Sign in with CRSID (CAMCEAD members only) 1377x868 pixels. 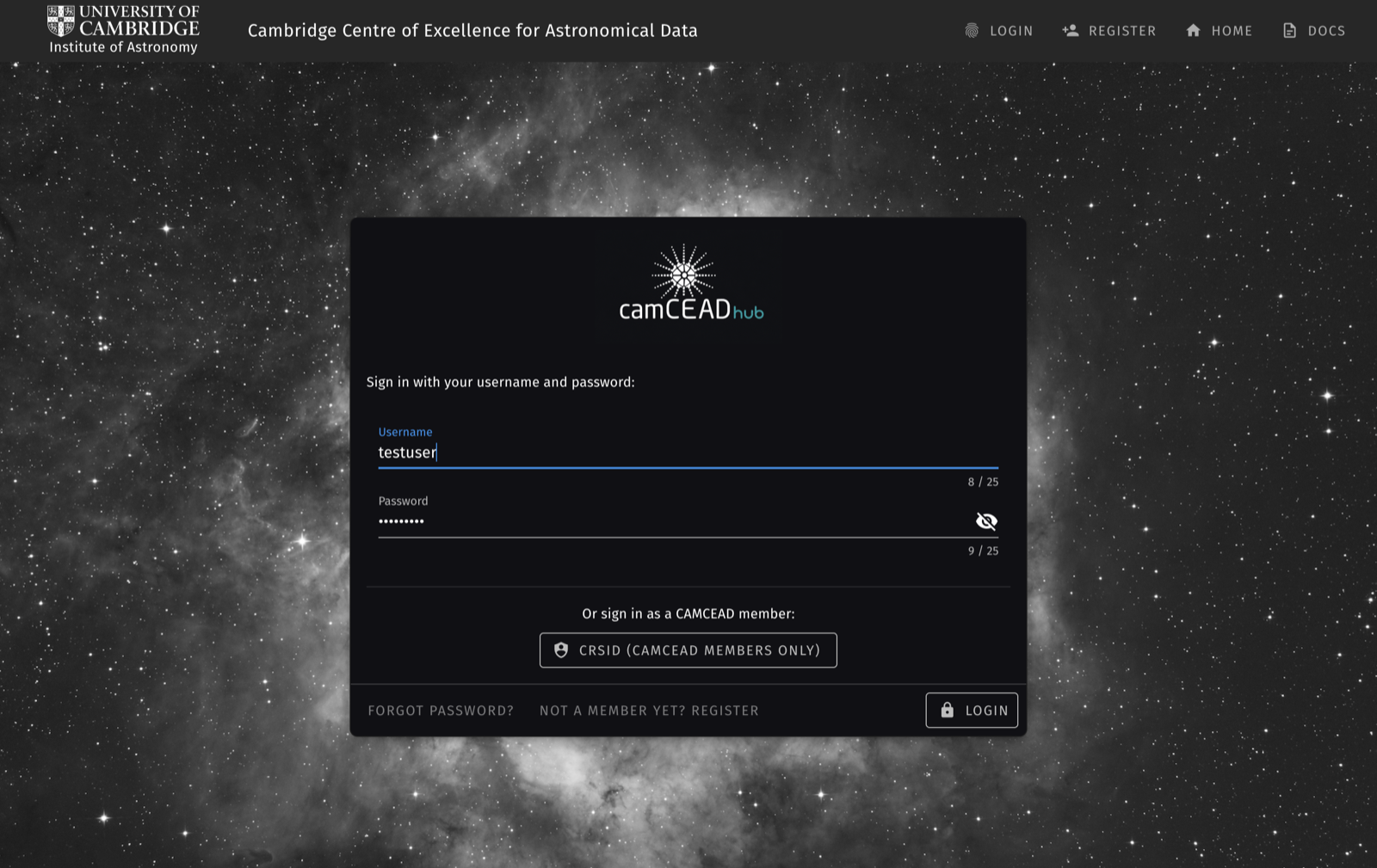688,650
